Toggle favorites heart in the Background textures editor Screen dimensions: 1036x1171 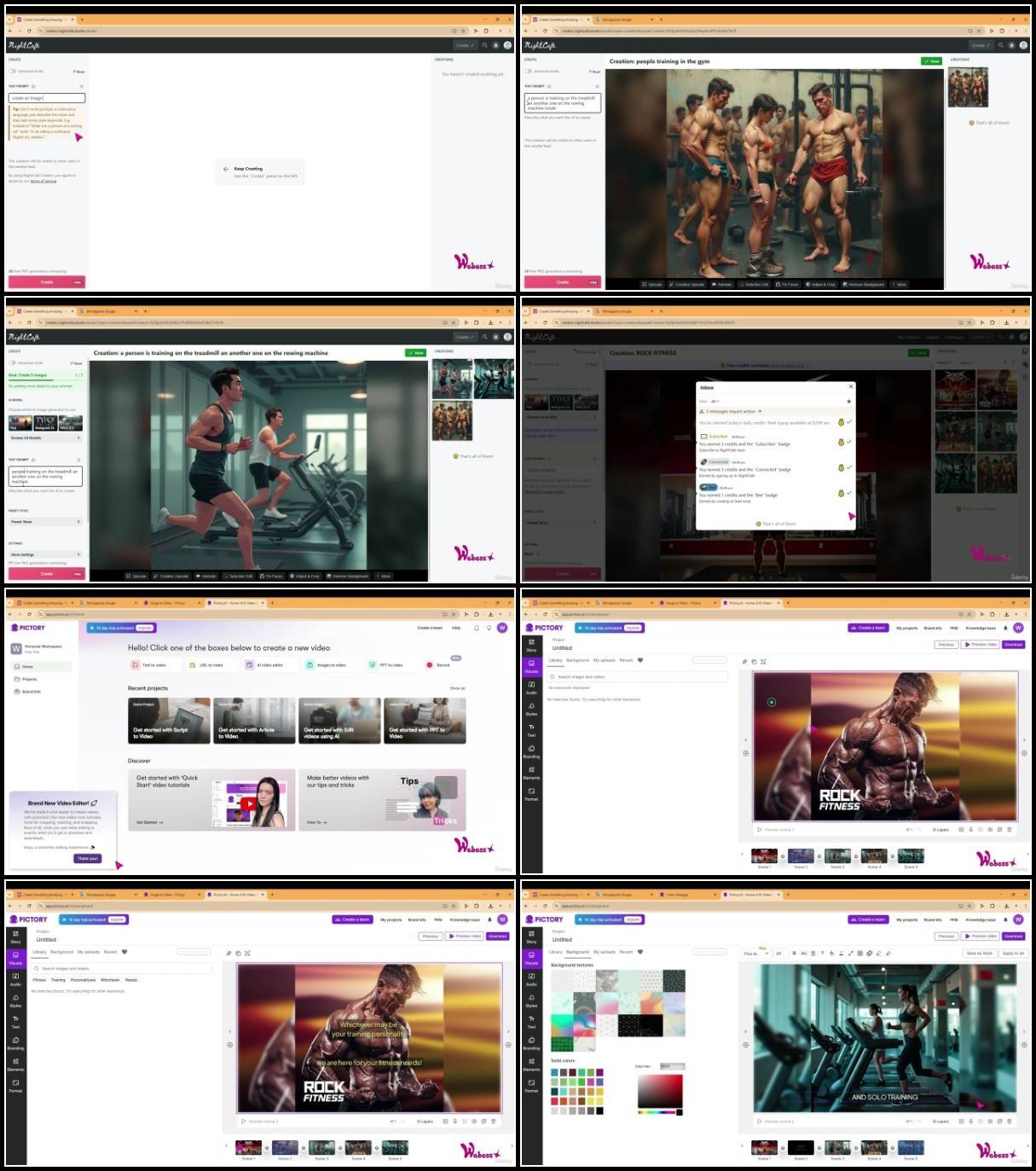(x=640, y=952)
